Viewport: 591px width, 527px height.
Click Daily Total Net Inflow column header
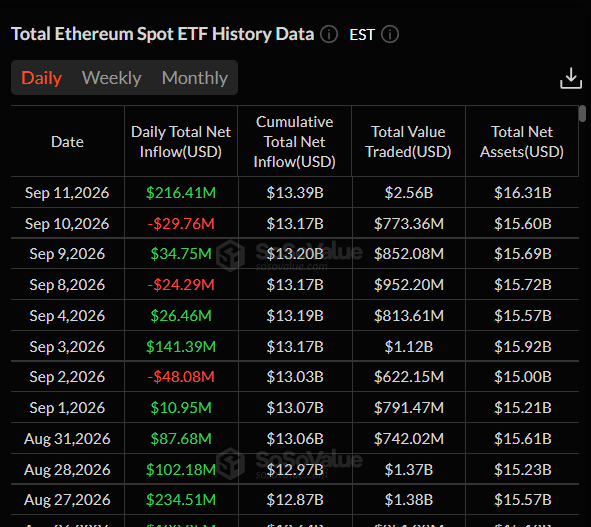point(181,142)
